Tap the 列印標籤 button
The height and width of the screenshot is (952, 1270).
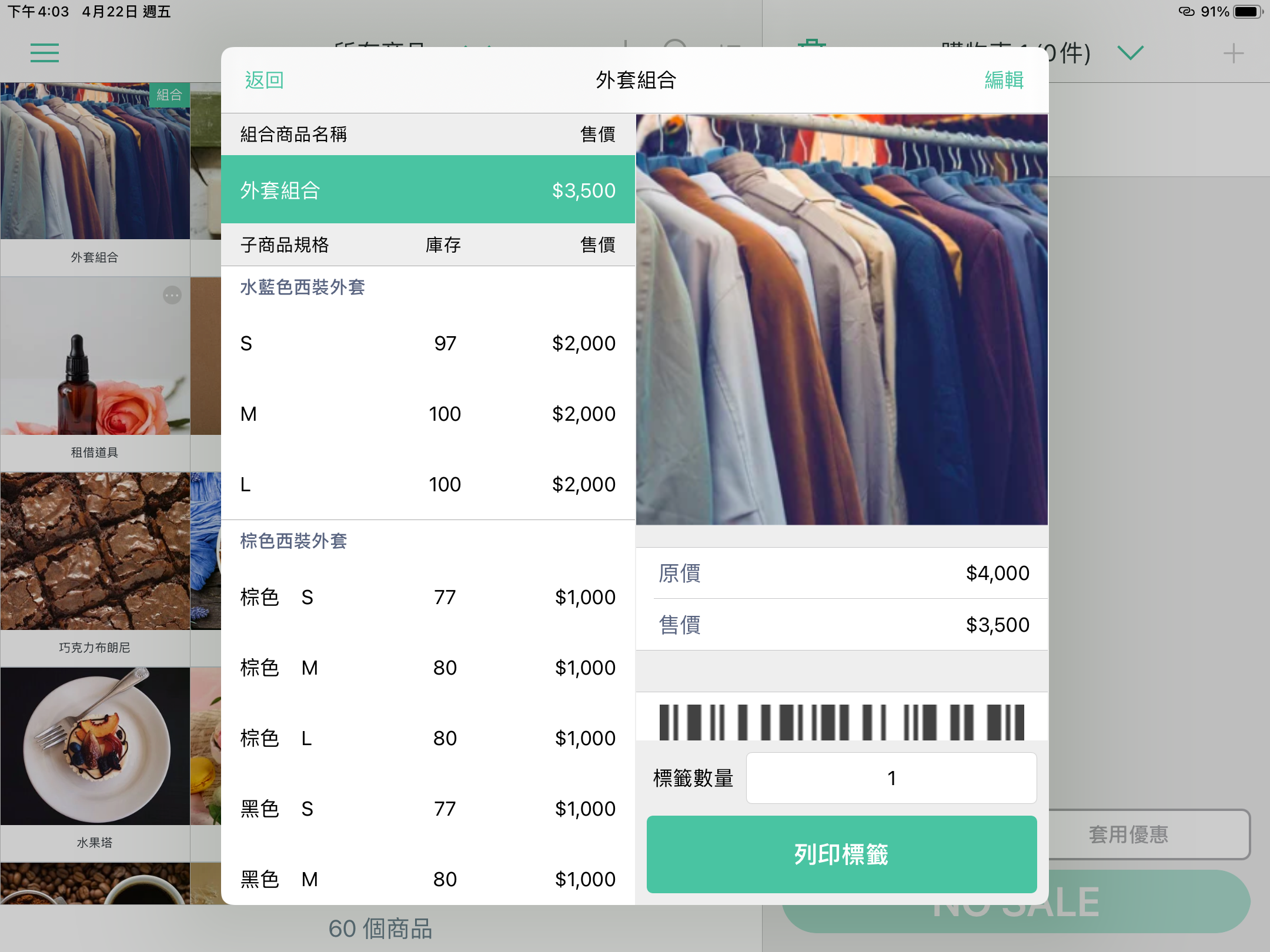842,854
